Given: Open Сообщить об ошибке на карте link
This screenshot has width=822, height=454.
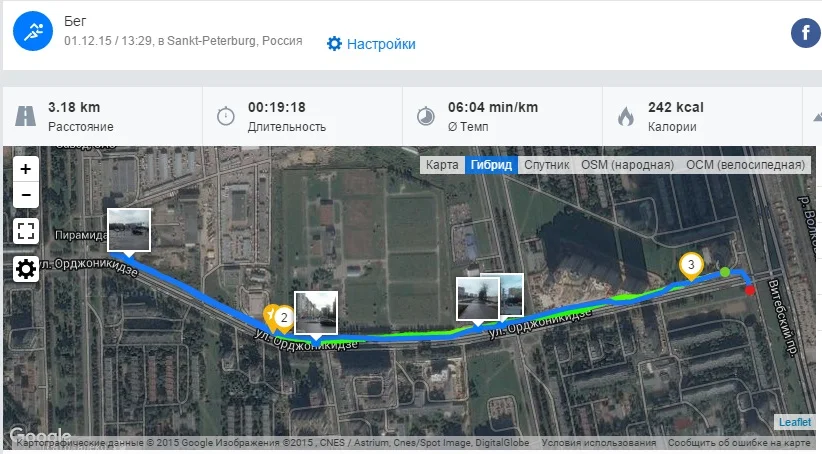Looking at the screenshot, I should (739, 442).
